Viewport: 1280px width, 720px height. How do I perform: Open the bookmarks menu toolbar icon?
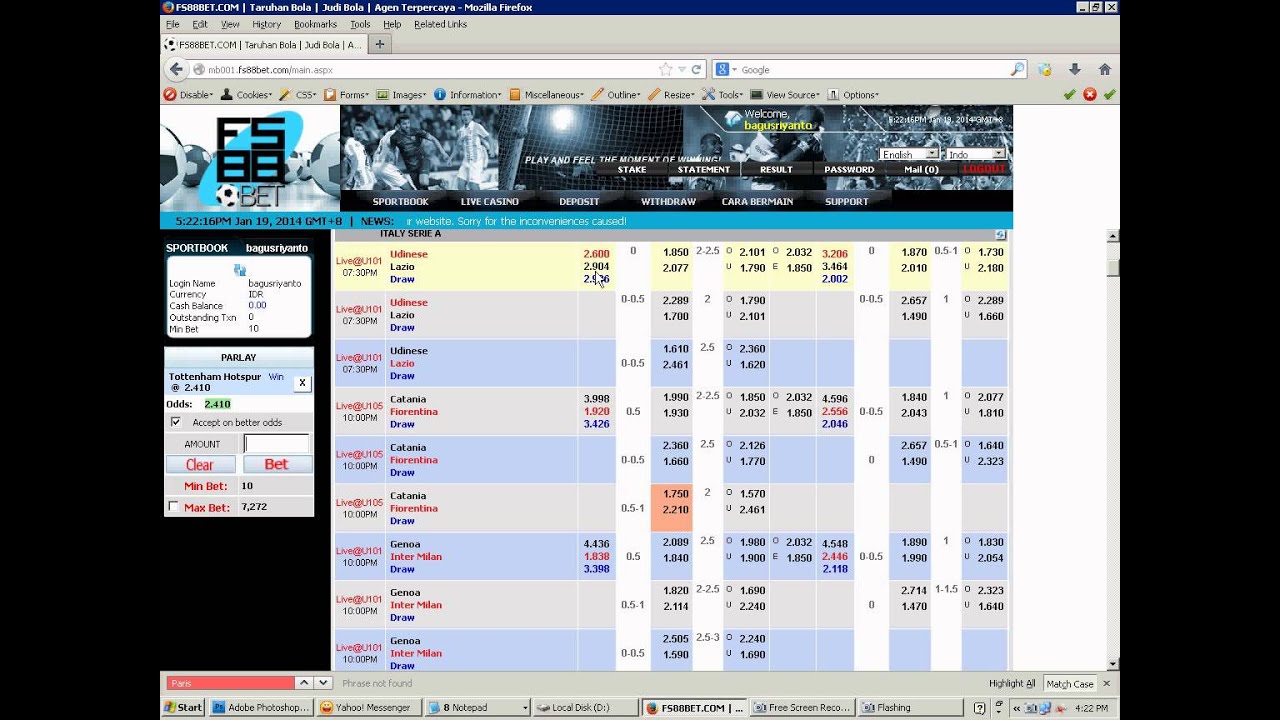coord(1045,69)
